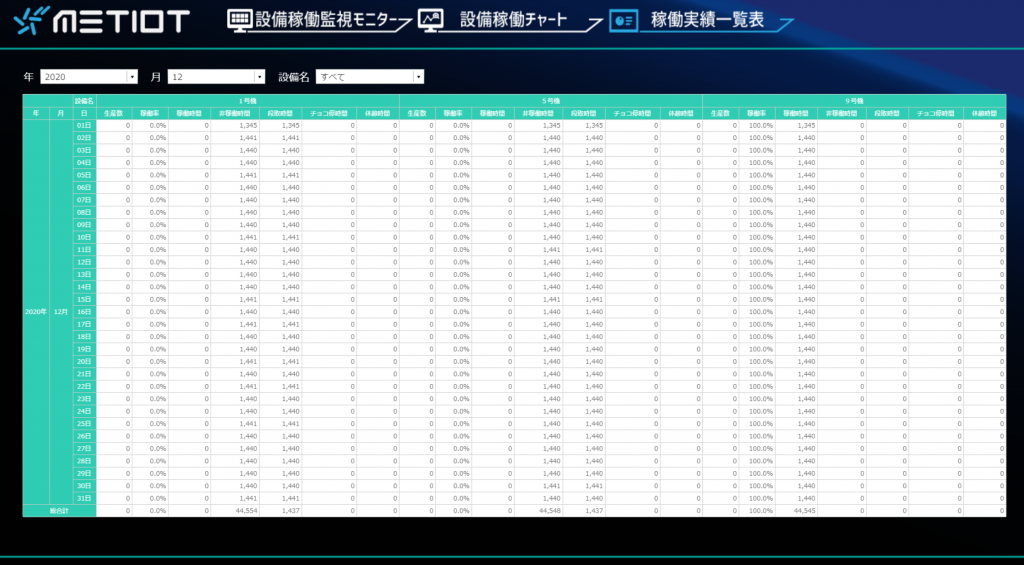This screenshot has height=565, width=1024.
Task: Select the 20日 row label
Action: 84,361
